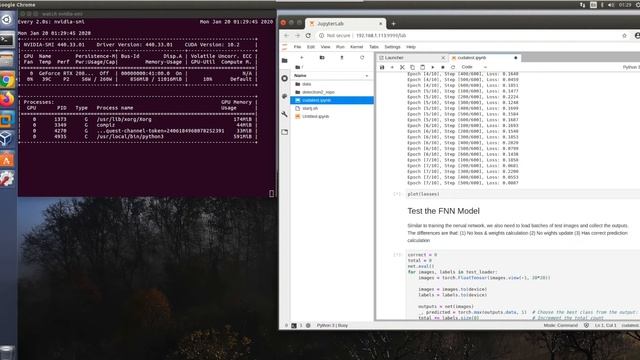Open System Settings tools in the dock

point(7,179)
